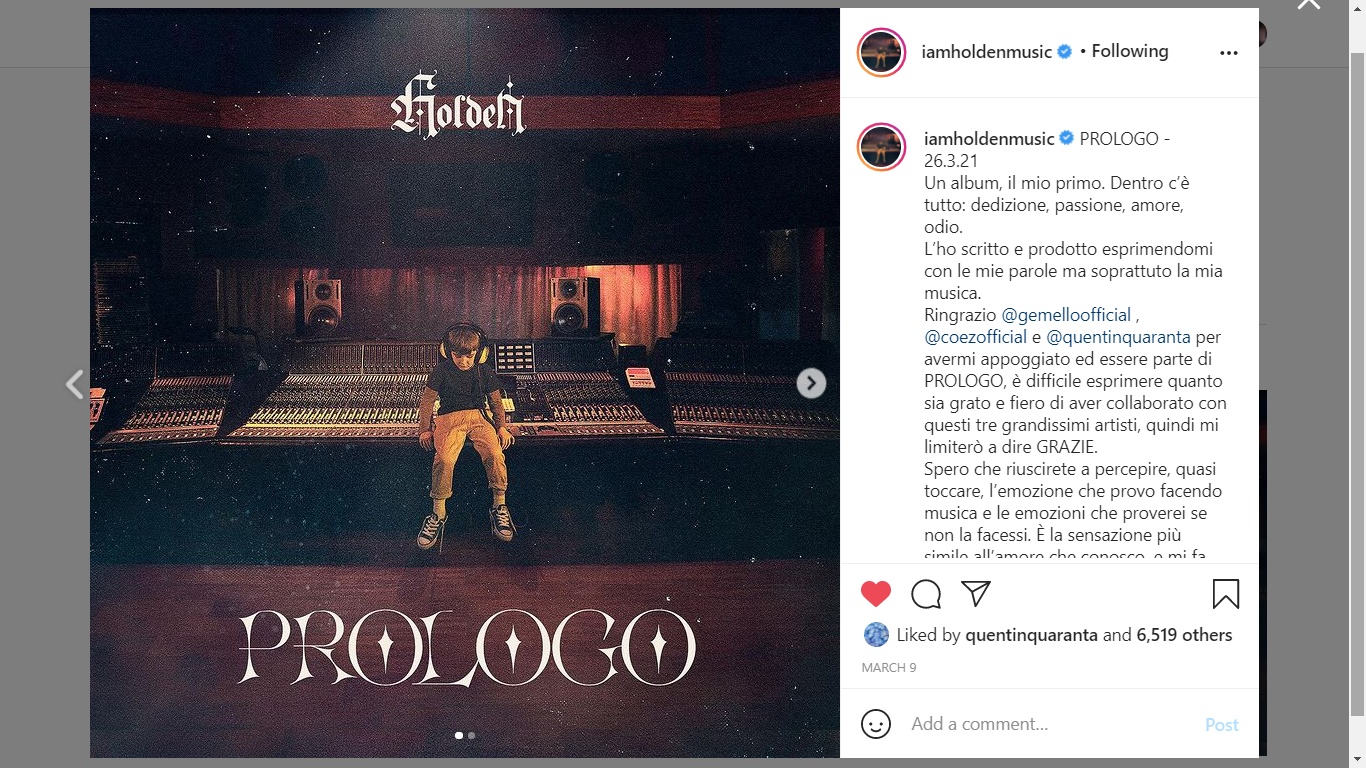Select the second carousel dot indicator
Screen dimensions: 1366x768
pos(472,735)
